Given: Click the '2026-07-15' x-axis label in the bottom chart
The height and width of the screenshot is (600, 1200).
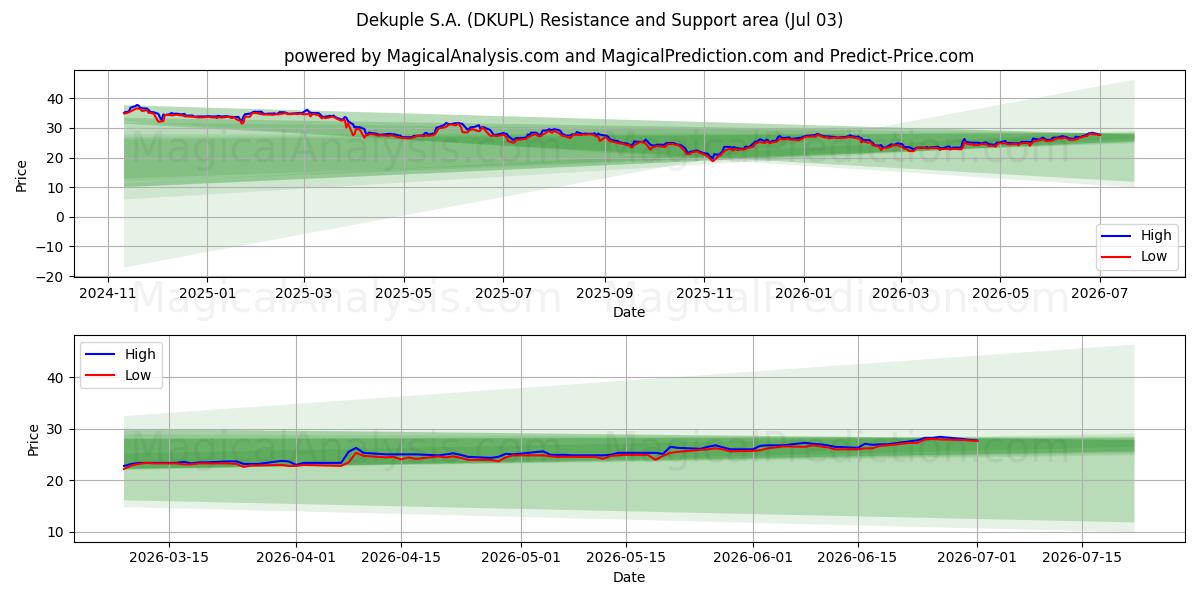Looking at the screenshot, I should [1082, 559].
